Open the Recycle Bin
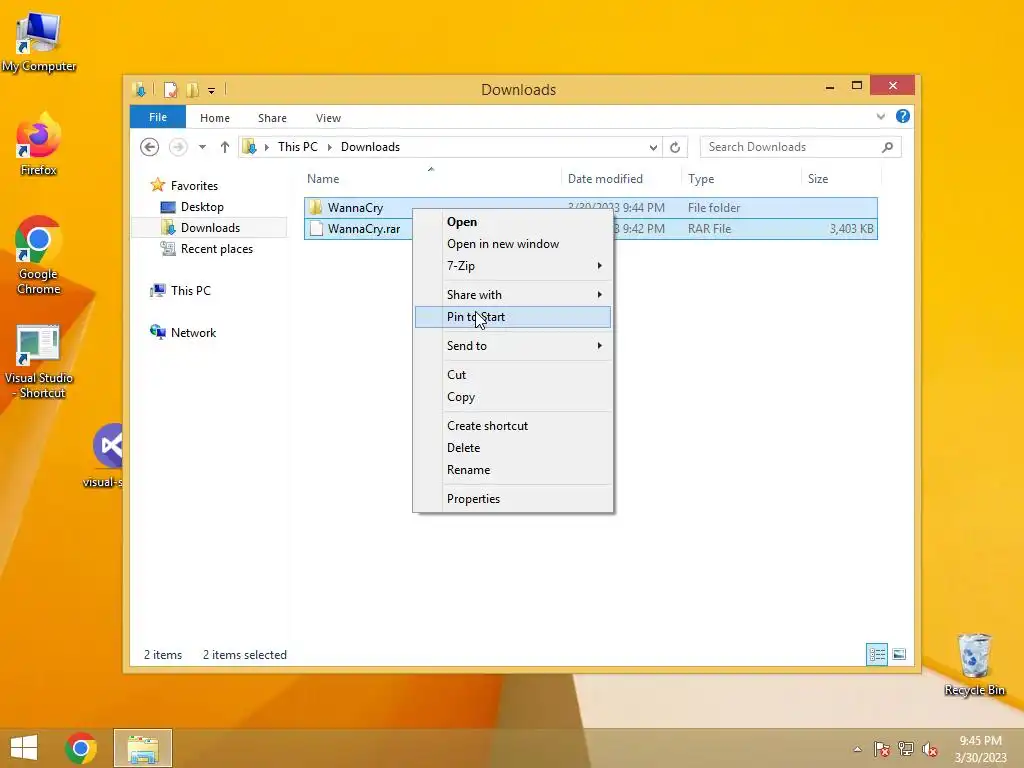 974,664
